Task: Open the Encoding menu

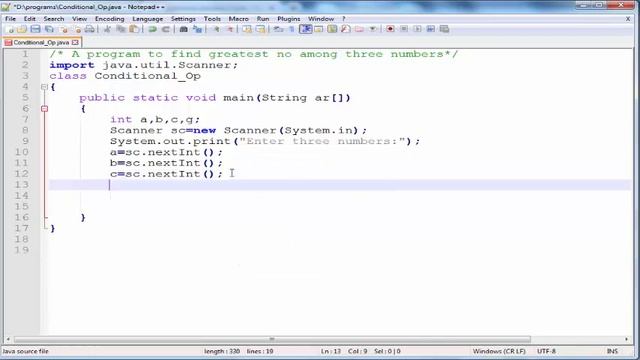Action: tap(109, 19)
